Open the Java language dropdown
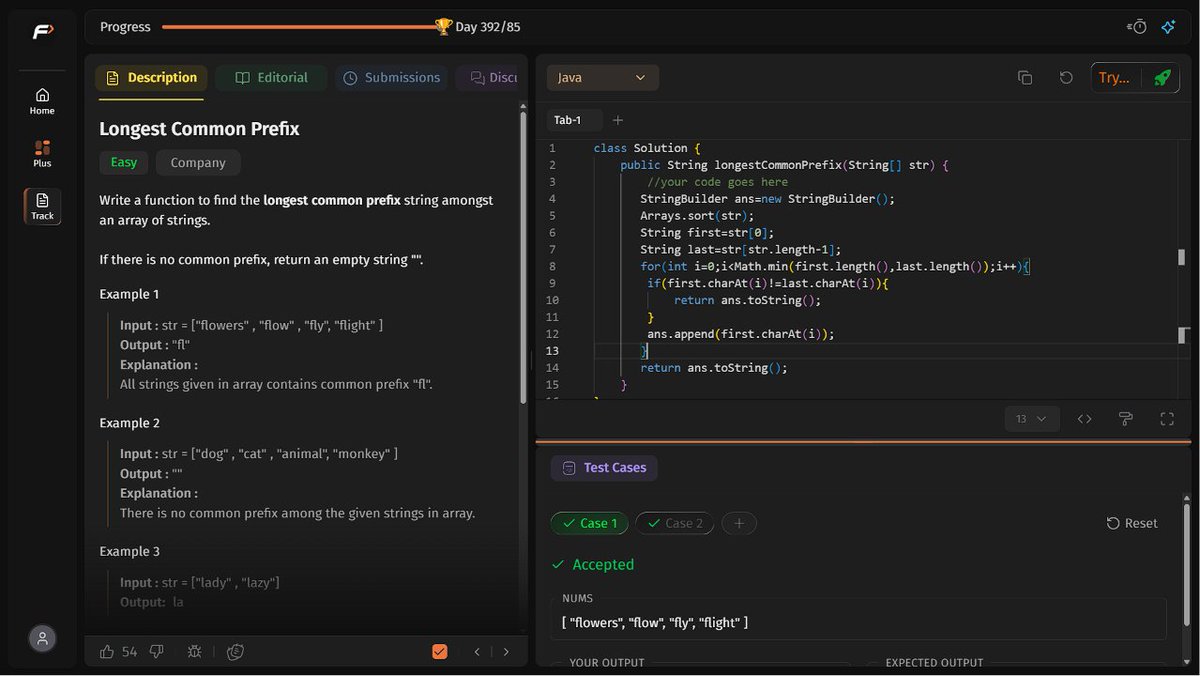Viewport: 1200px width, 676px height. point(602,78)
